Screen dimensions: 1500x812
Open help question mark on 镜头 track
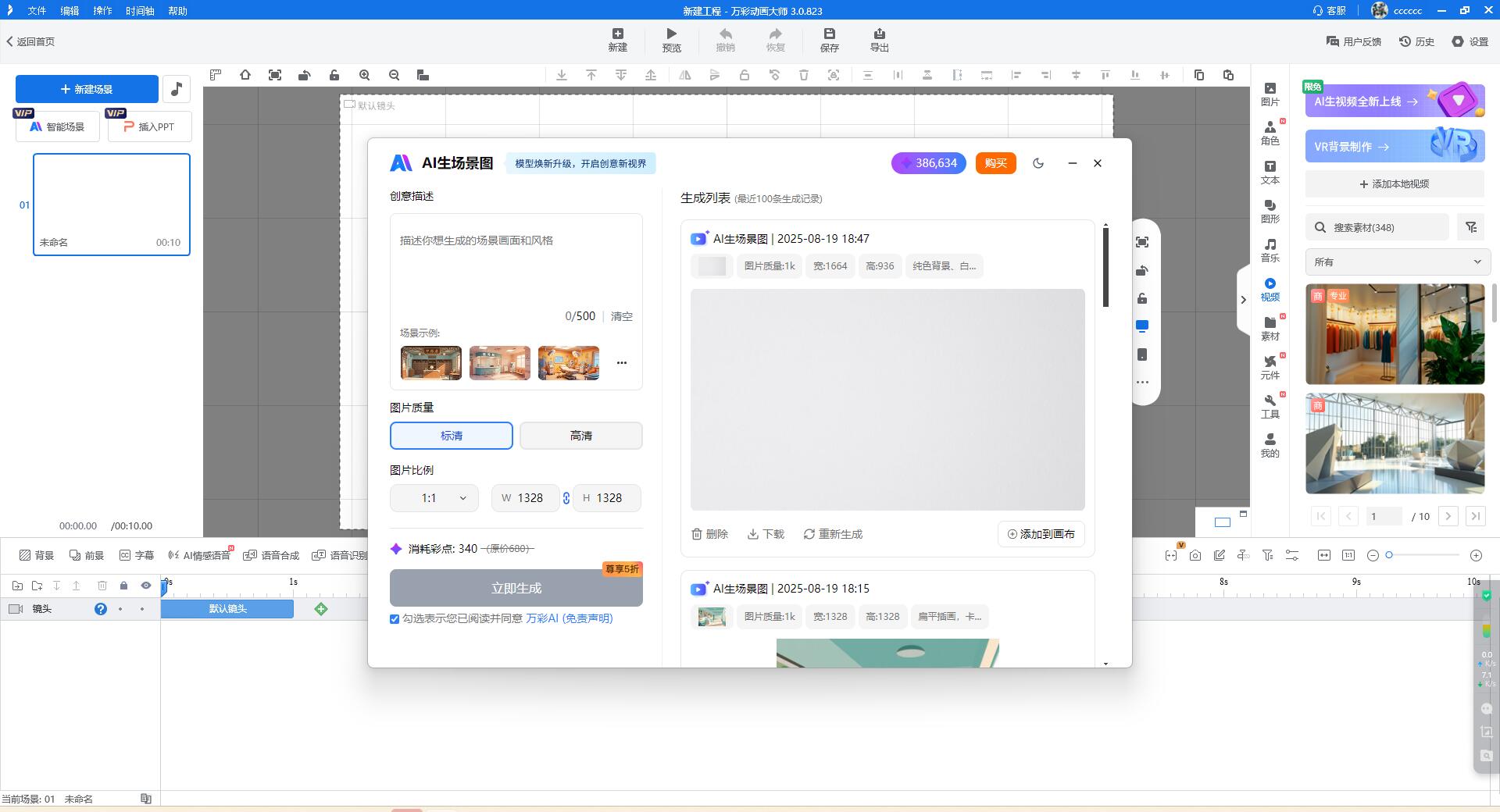click(x=101, y=609)
